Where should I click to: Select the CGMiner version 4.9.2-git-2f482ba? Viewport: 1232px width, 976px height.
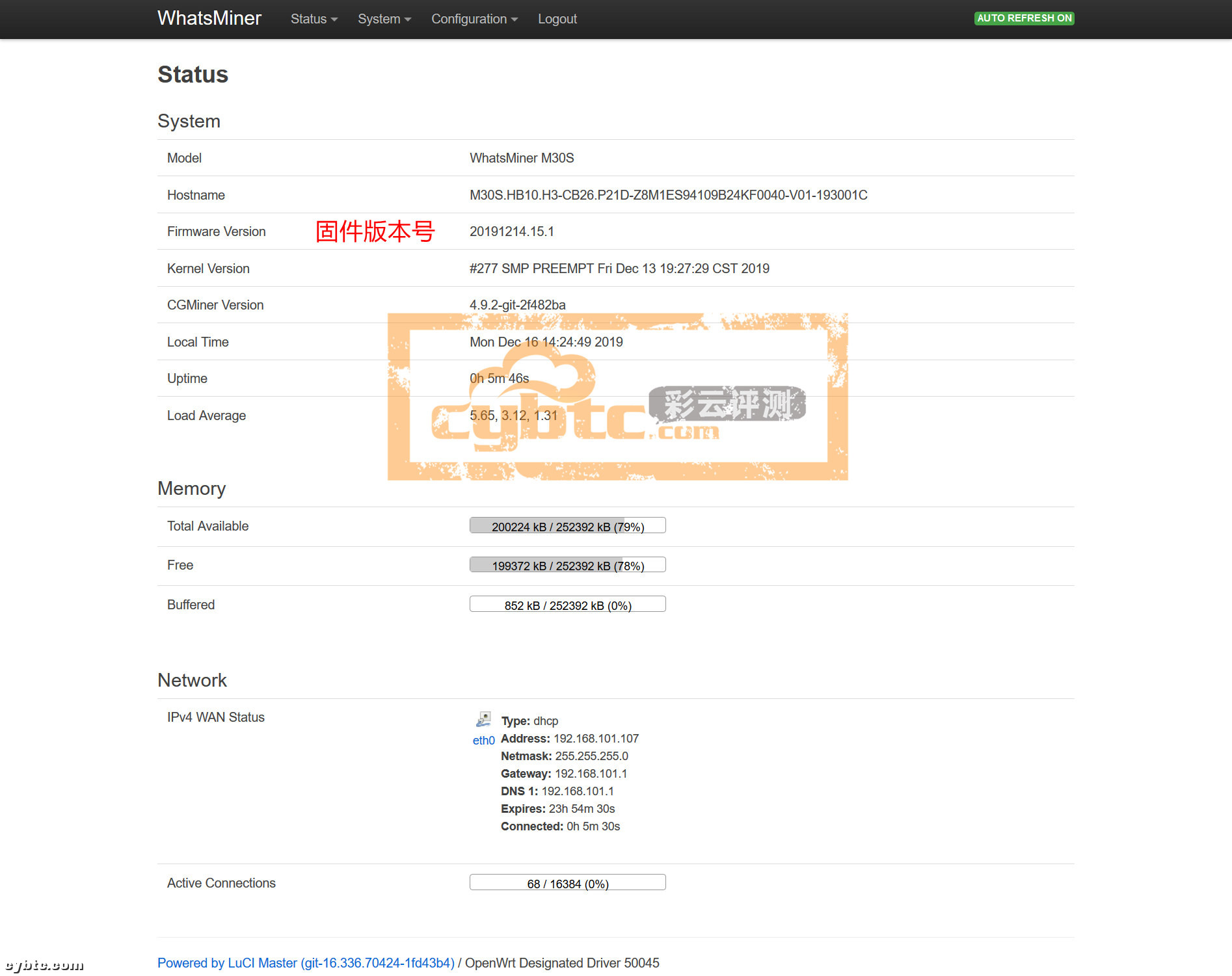pos(518,305)
